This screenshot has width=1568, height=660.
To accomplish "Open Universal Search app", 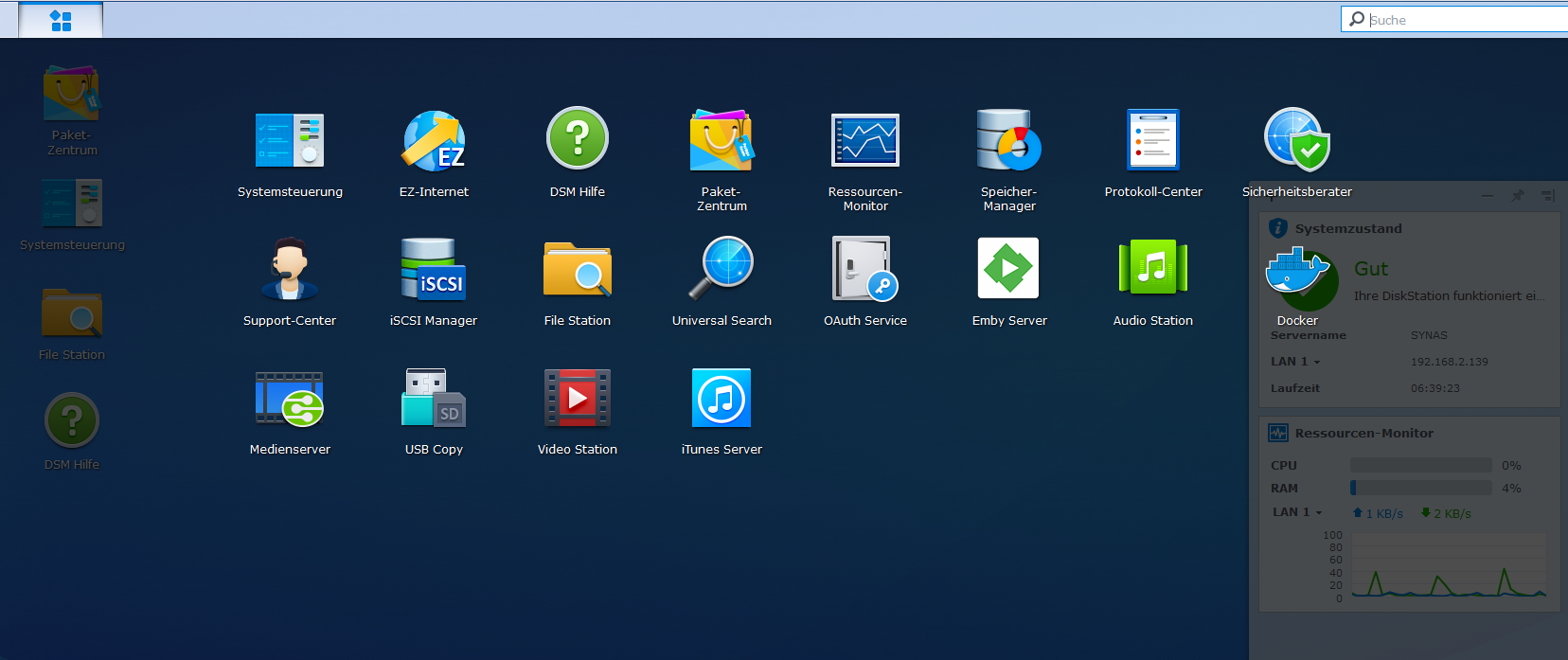I will (722, 269).
